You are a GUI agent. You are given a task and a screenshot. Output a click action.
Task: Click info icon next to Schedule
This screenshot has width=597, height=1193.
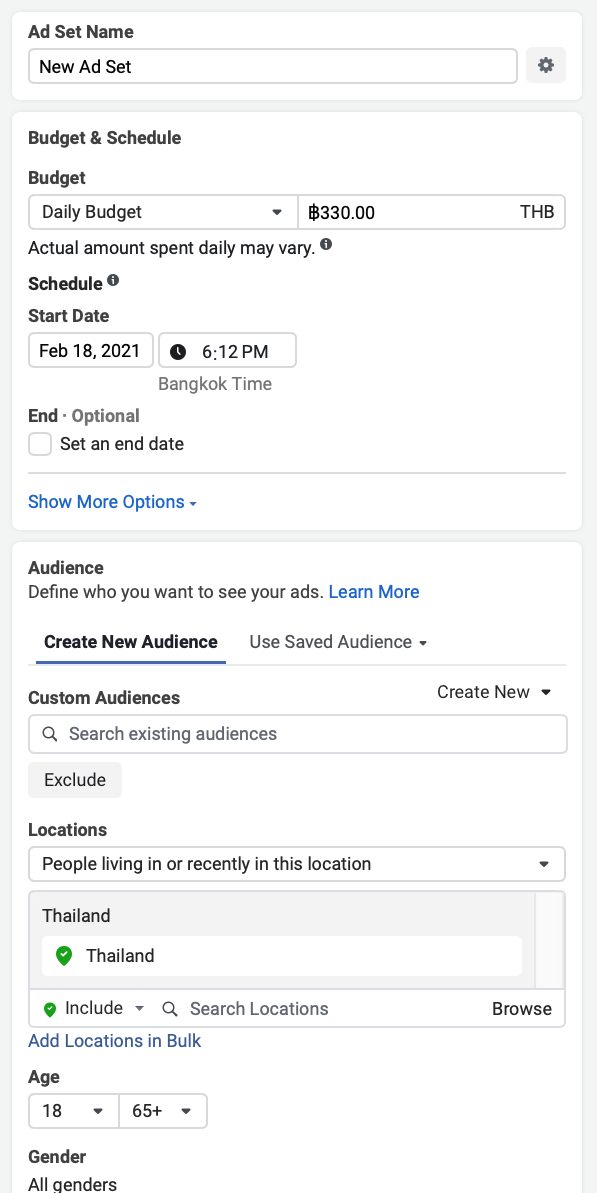pos(113,280)
